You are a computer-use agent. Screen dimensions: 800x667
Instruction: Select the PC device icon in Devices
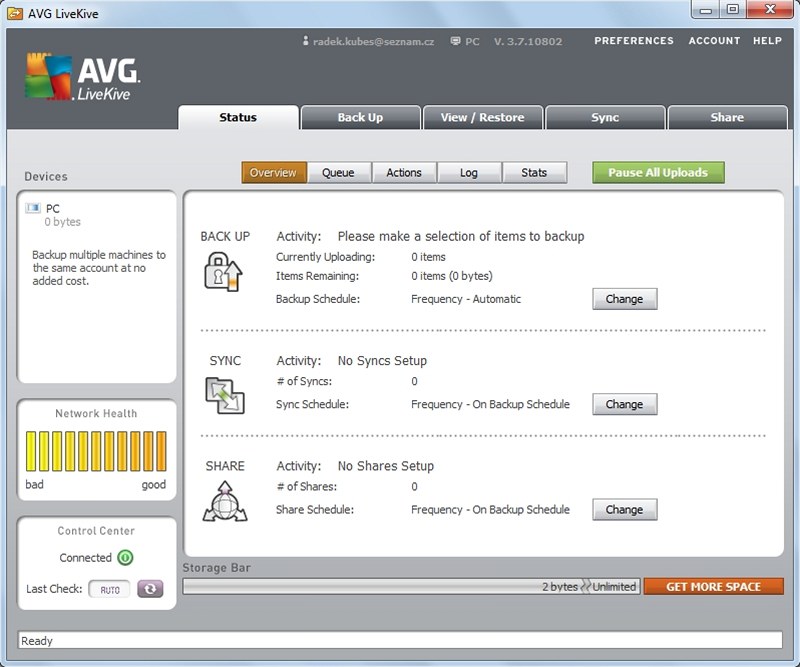(x=33, y=208)
